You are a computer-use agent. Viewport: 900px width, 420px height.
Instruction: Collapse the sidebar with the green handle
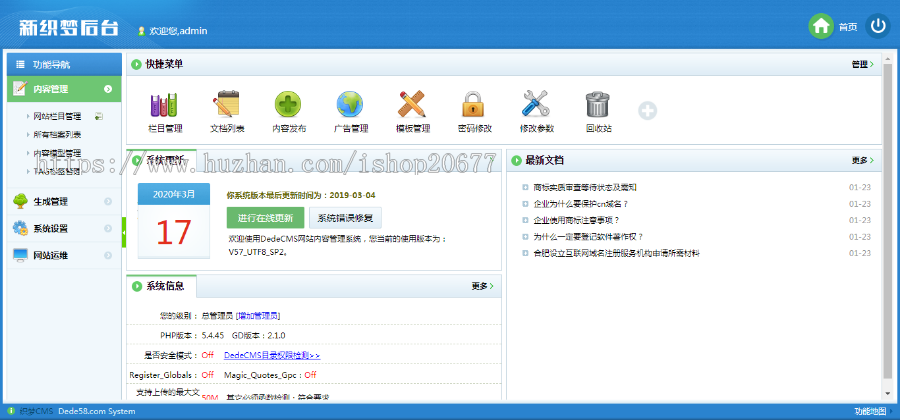click(124, 232)
